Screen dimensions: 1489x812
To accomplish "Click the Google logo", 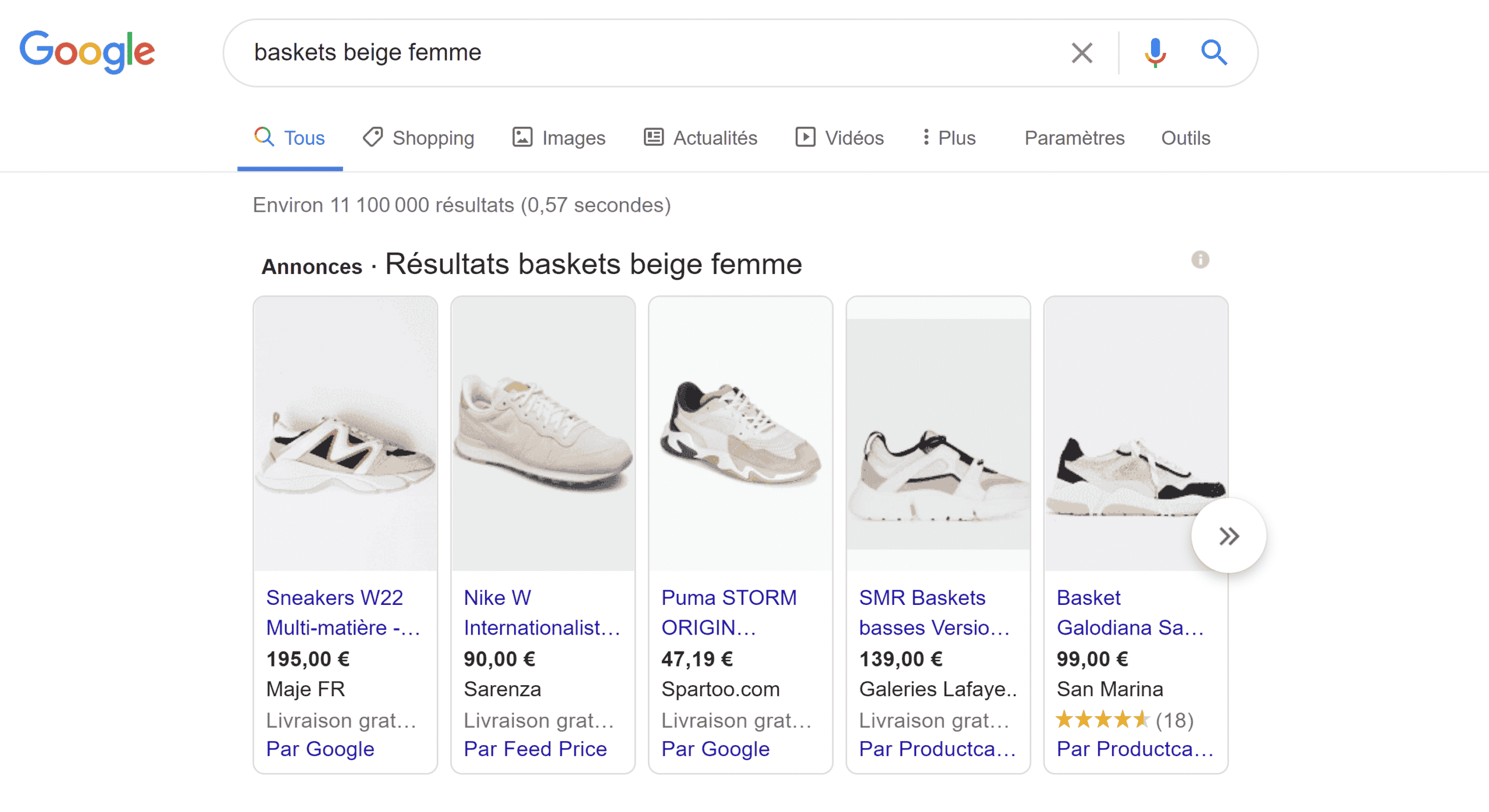I will coord(87,52).
